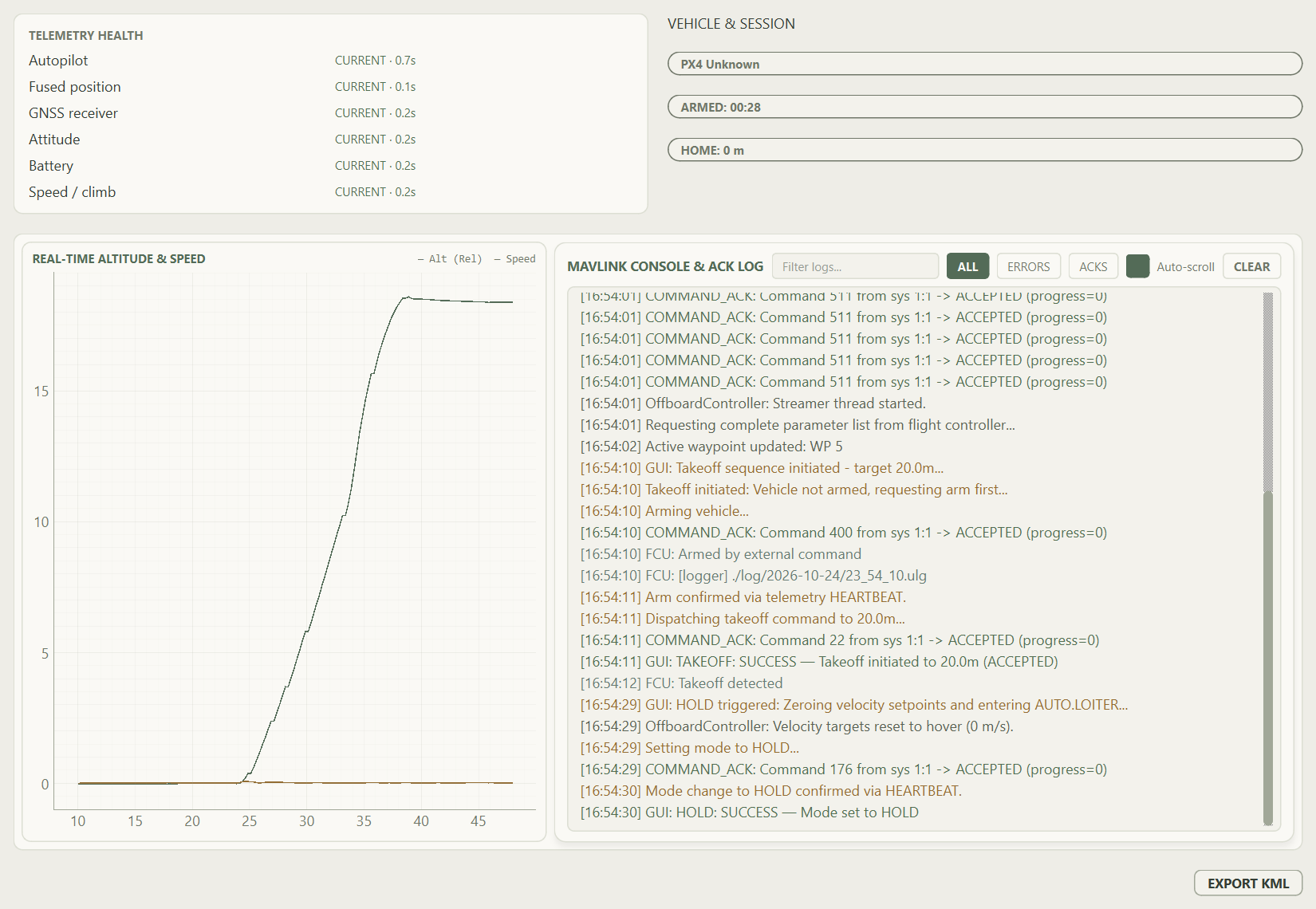
Task: Select the Speed / climb telemetry label
Action: (72, 192)
